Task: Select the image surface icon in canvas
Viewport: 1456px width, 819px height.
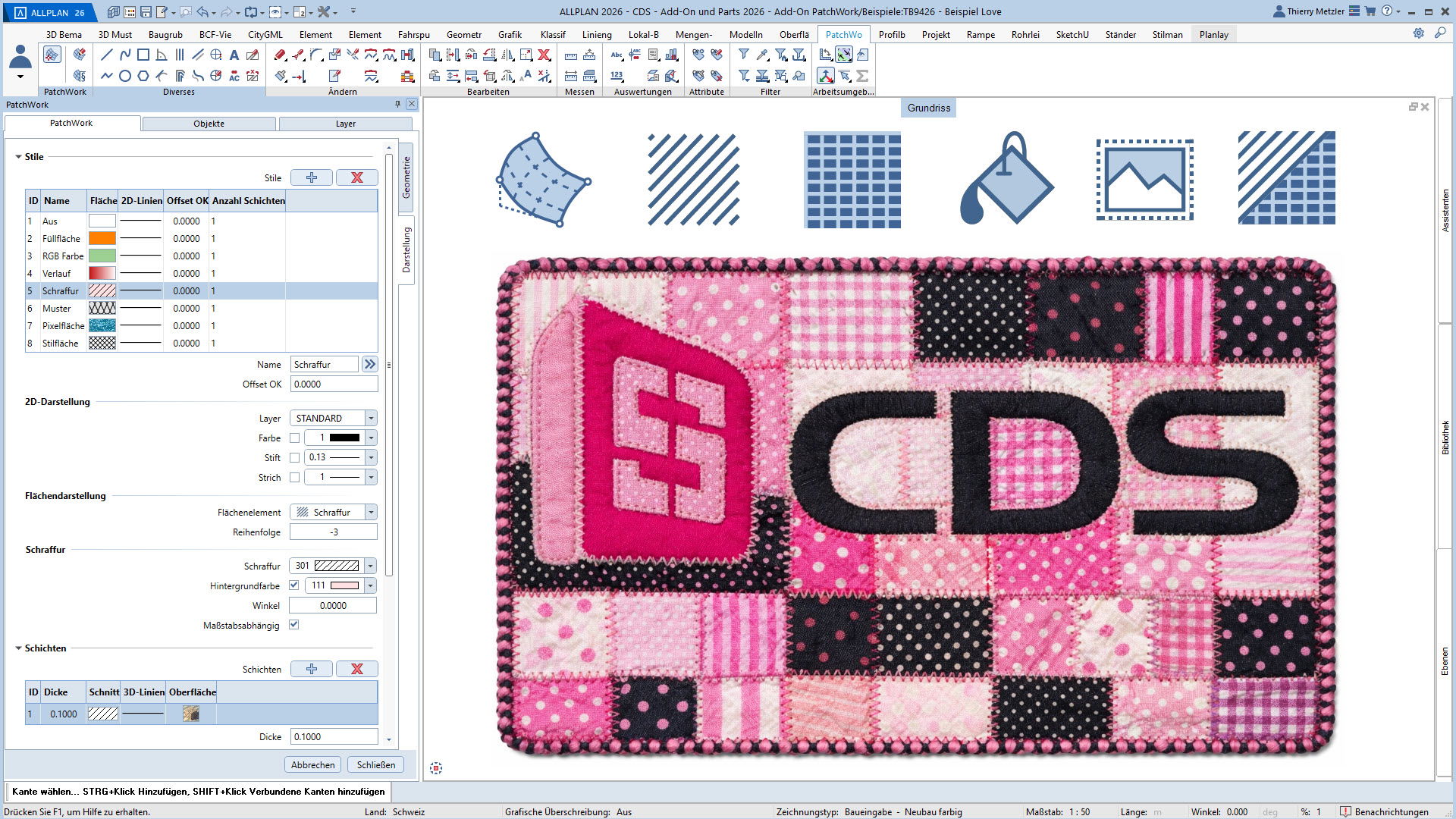Action: pos(1144,180)
